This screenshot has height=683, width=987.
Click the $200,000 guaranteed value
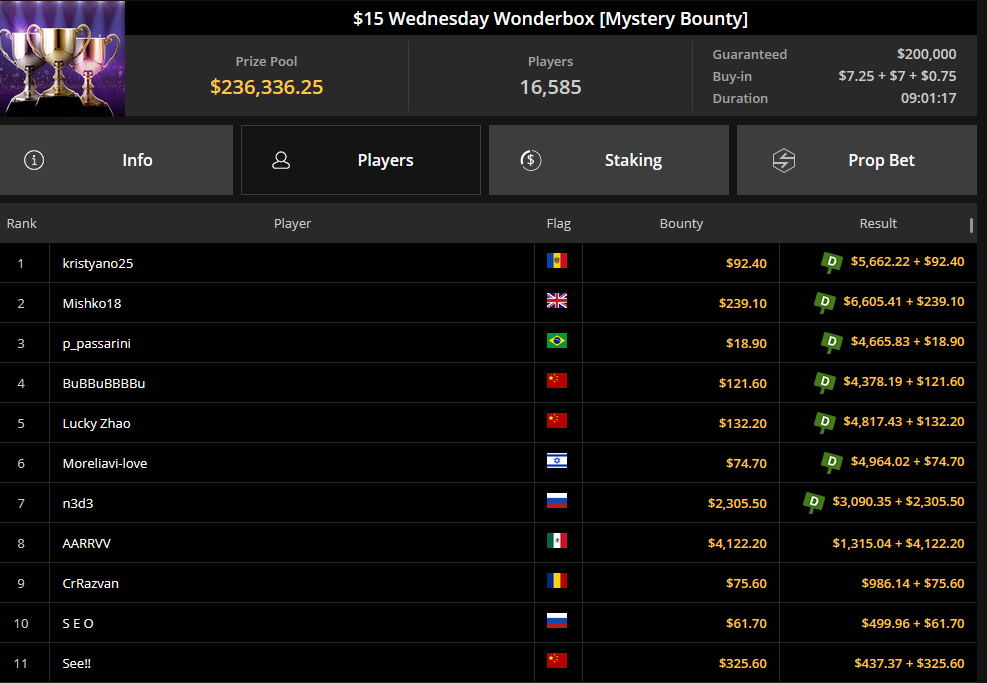pos(927,54)
